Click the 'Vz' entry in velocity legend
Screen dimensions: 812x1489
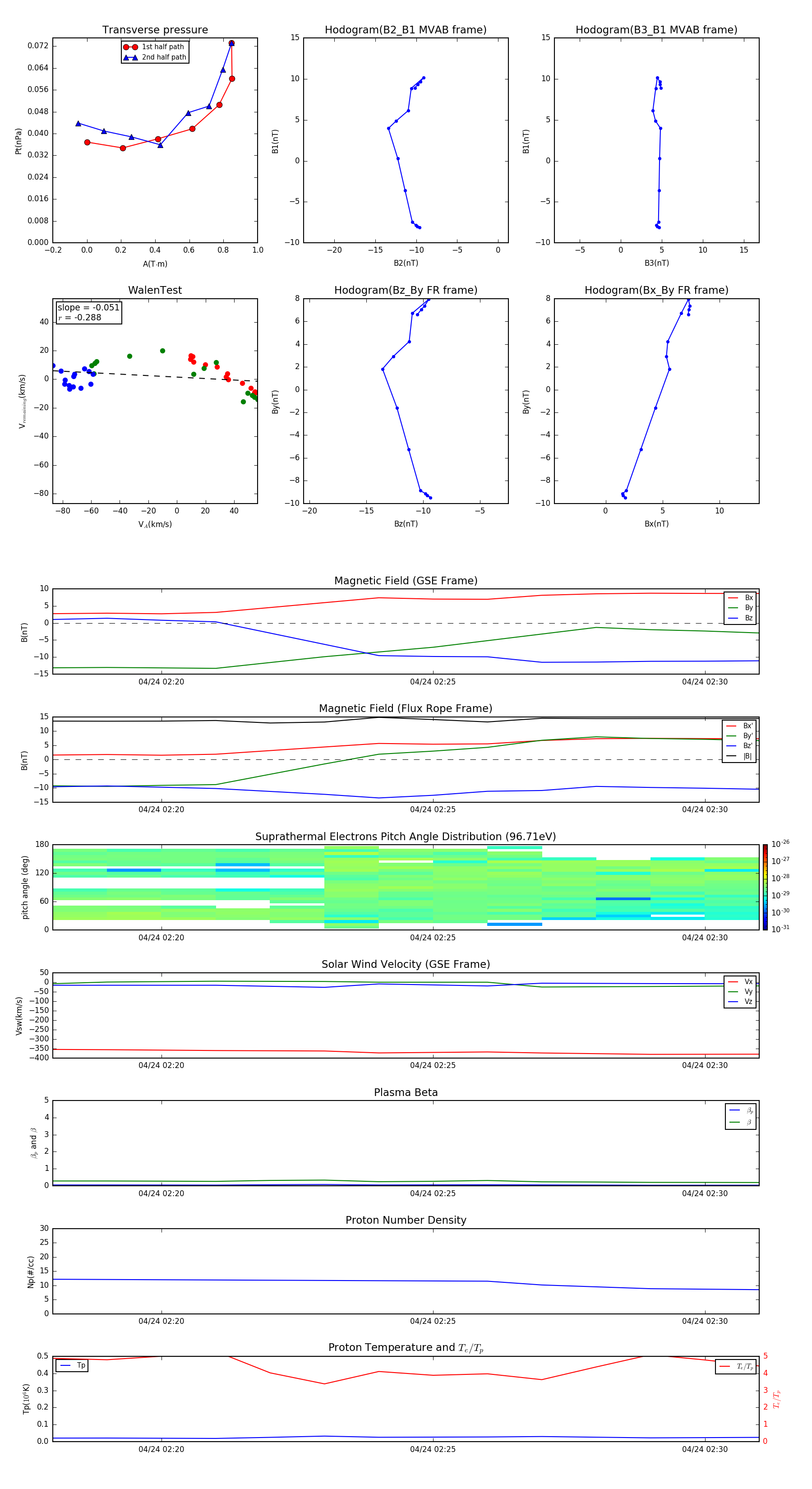coord(740,1002)
